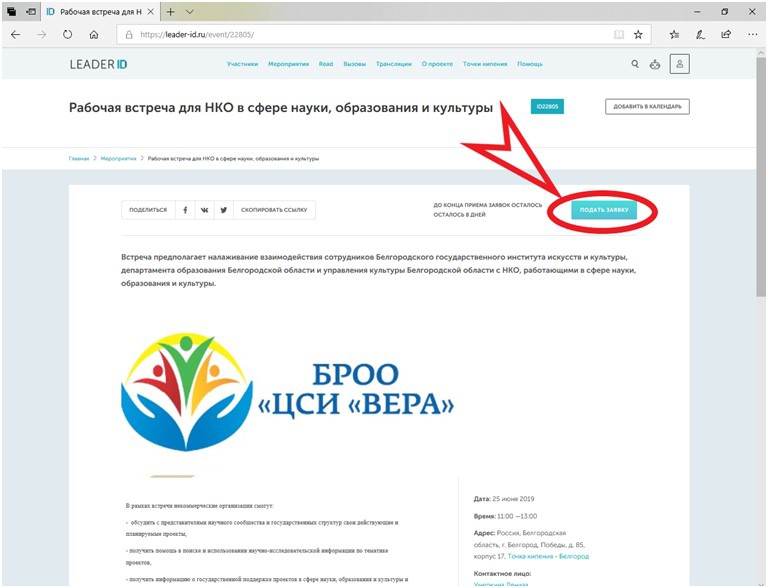Add page to favorites star icon
This screenshot has width=768, height=588.
click(638, 34)
